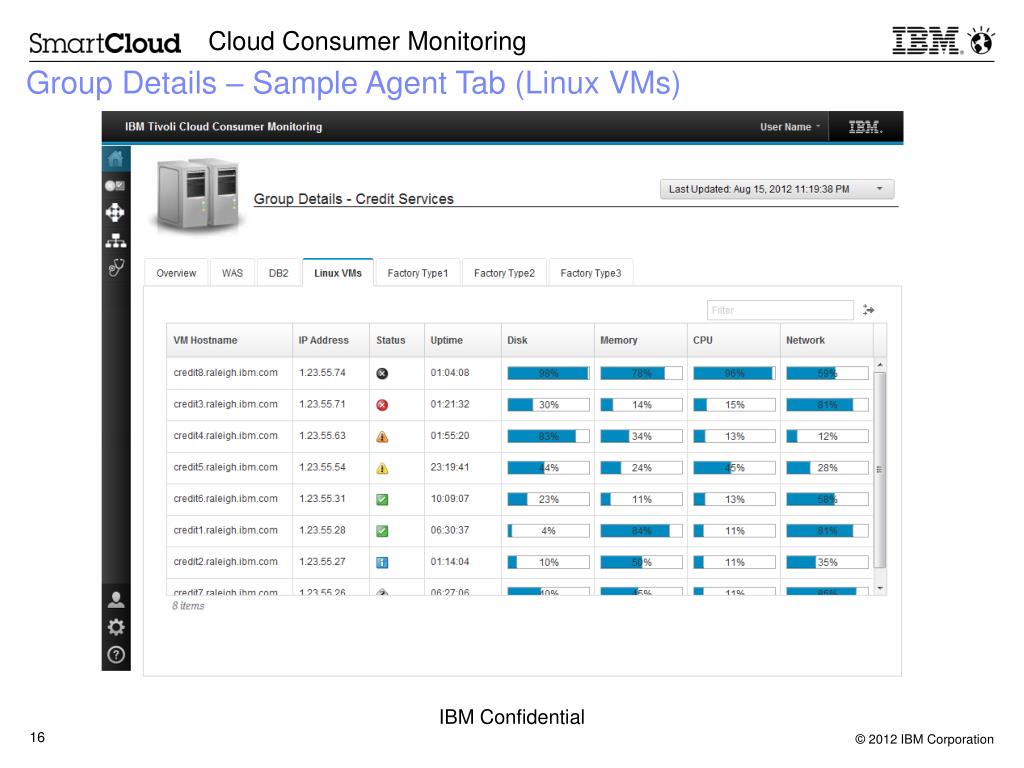Sort by the Disk column header
Screen dimensions: 1024x768
(x=548, y=340)
